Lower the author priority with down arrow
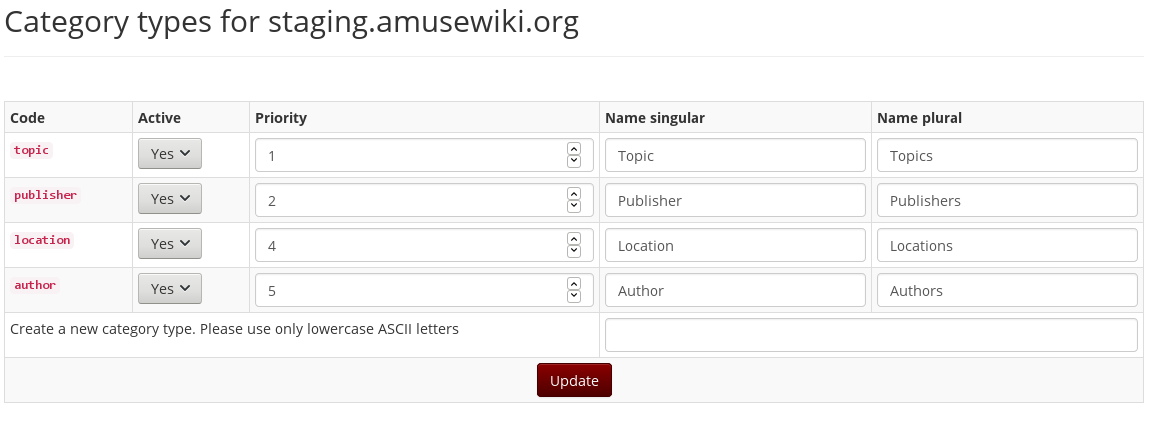 573,296
